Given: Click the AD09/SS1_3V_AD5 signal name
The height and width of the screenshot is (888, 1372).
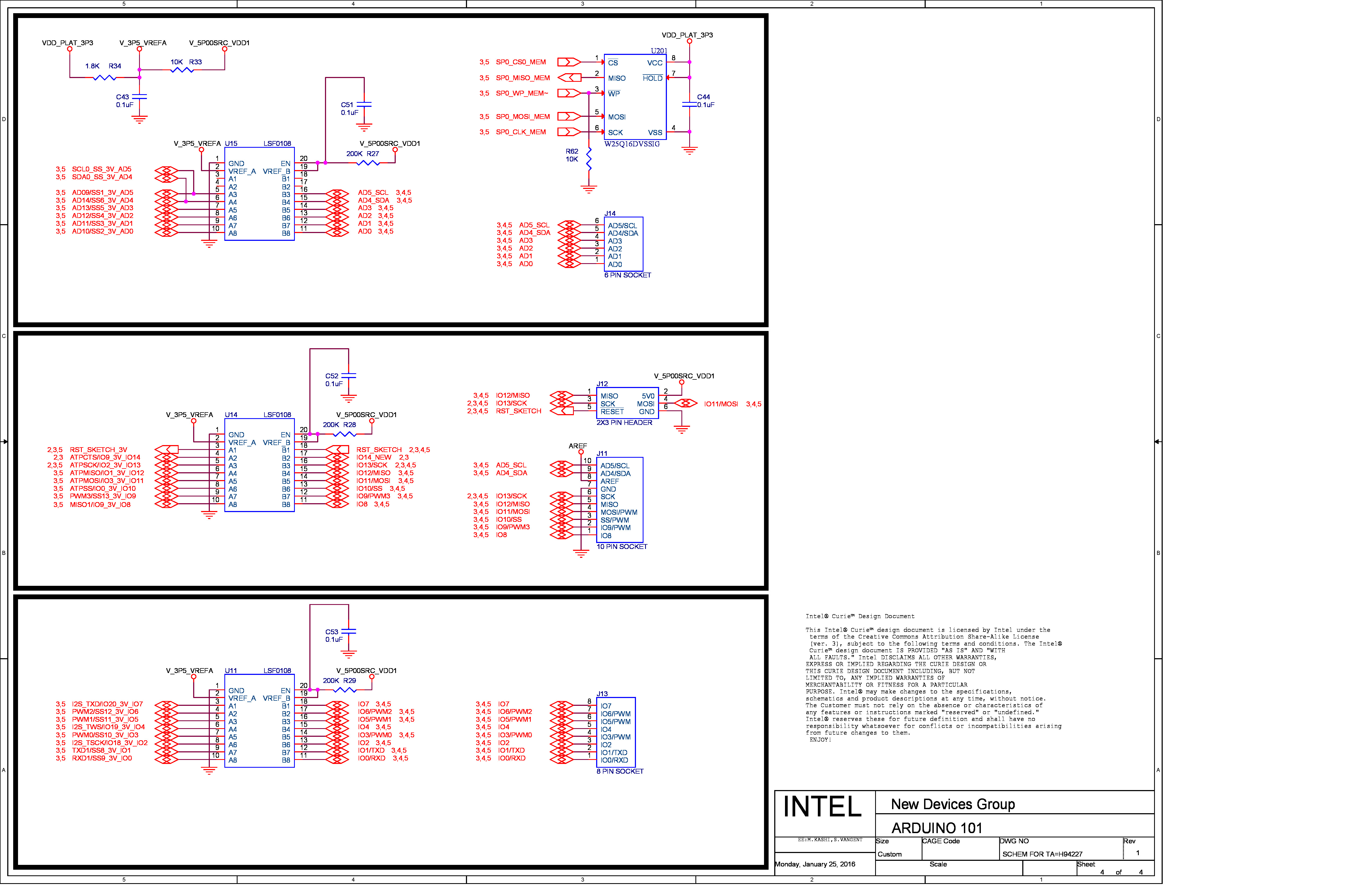Looking at the screenshot, I should coord(102,193).
